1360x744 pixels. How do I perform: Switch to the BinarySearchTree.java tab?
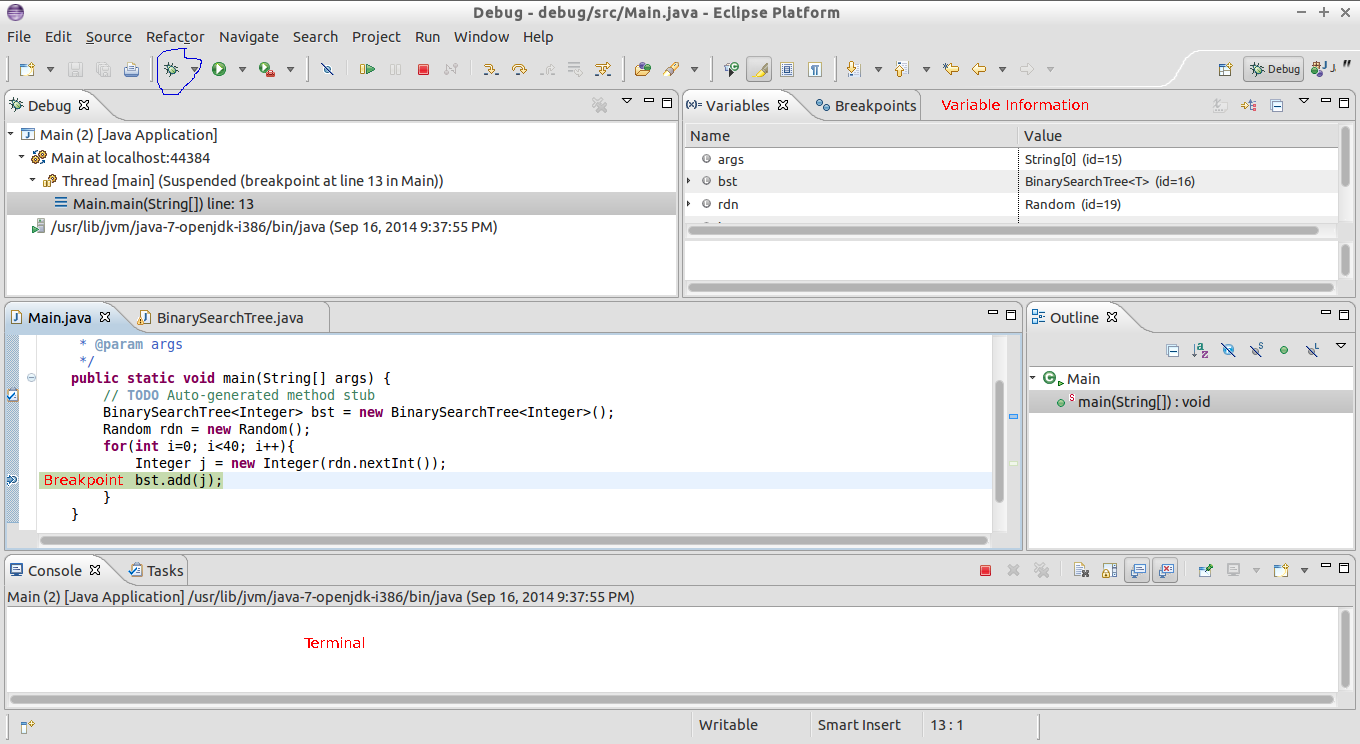[231, 316]
